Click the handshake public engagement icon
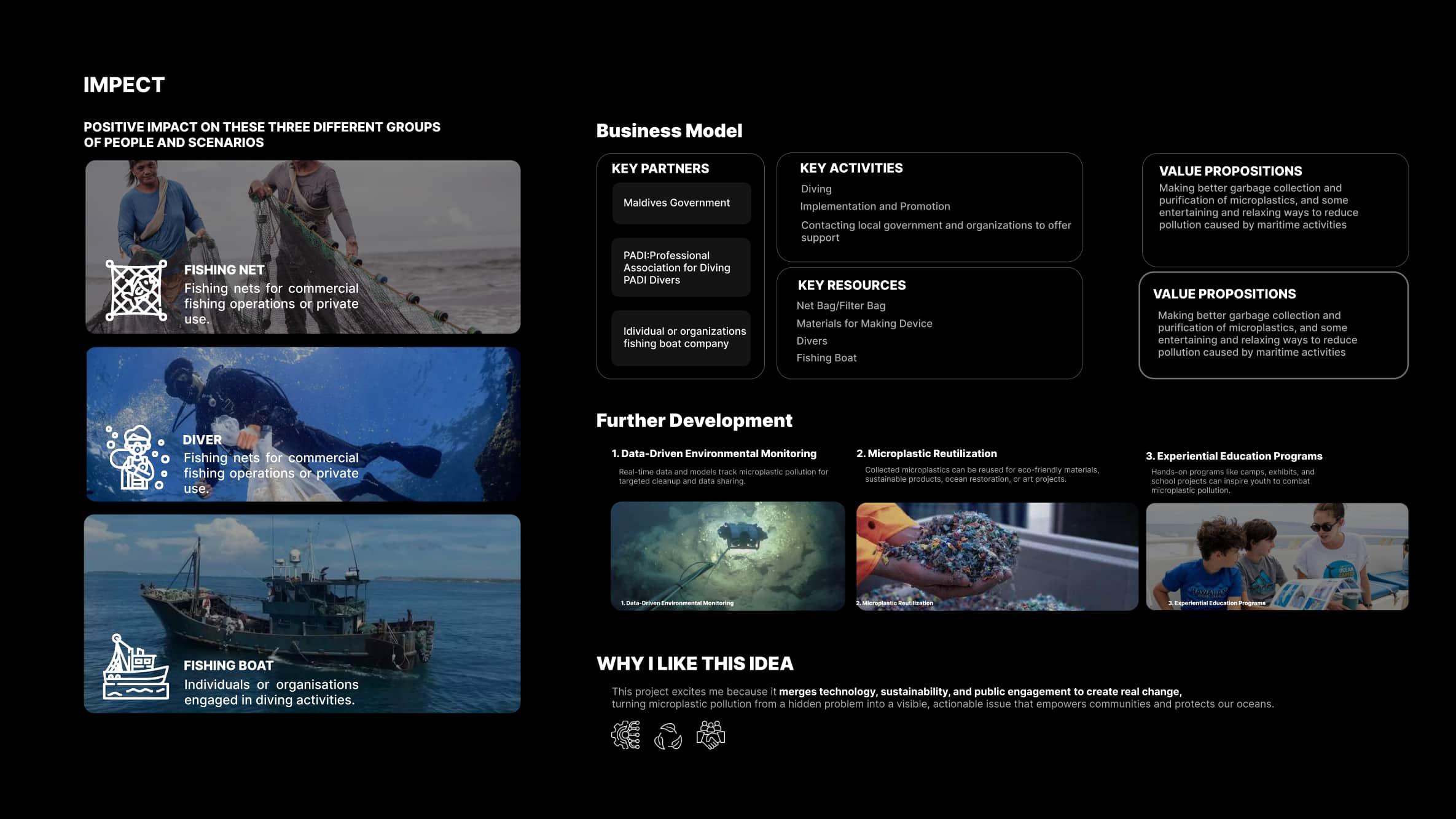This screenshot has height=819, width=1456. coord(711,735)
